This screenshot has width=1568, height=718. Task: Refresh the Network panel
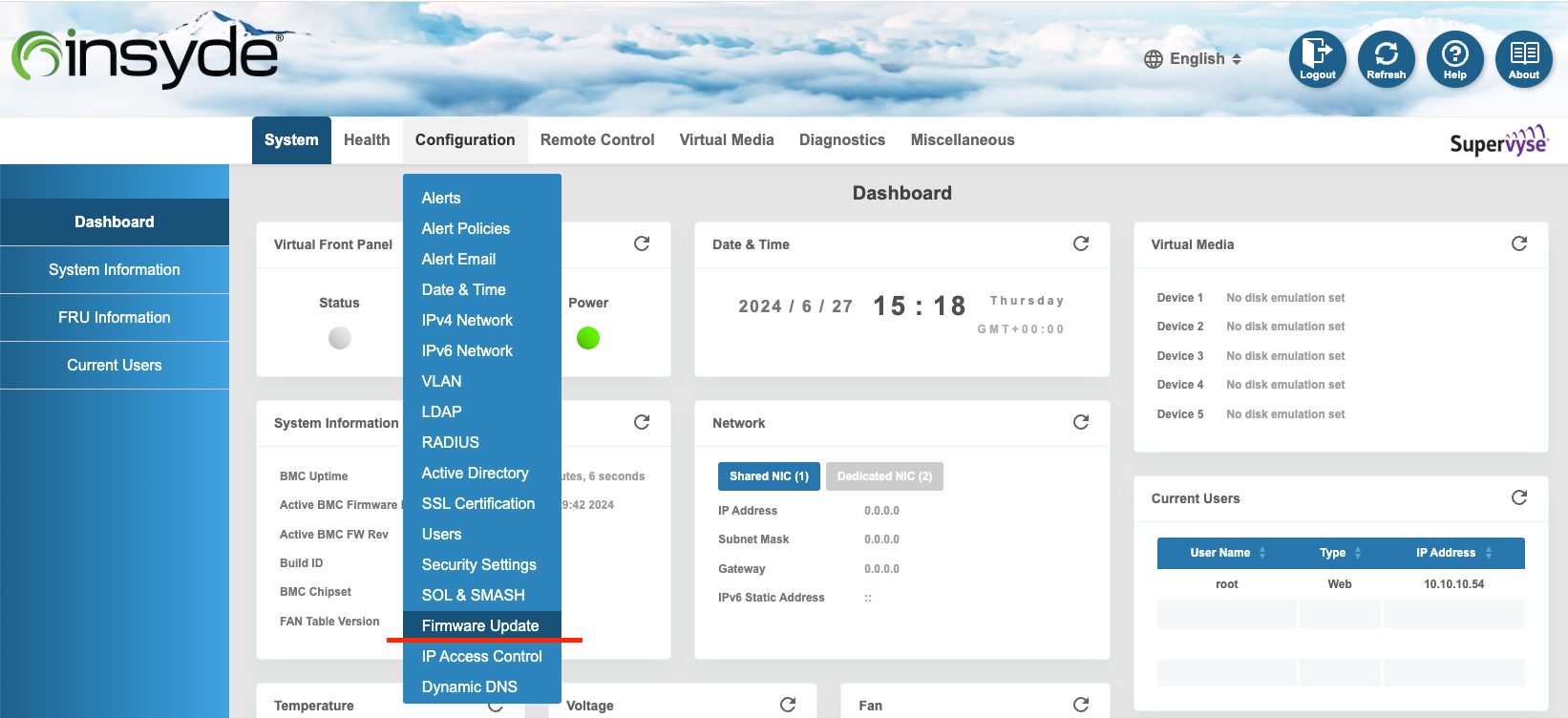pos(1080,423)
